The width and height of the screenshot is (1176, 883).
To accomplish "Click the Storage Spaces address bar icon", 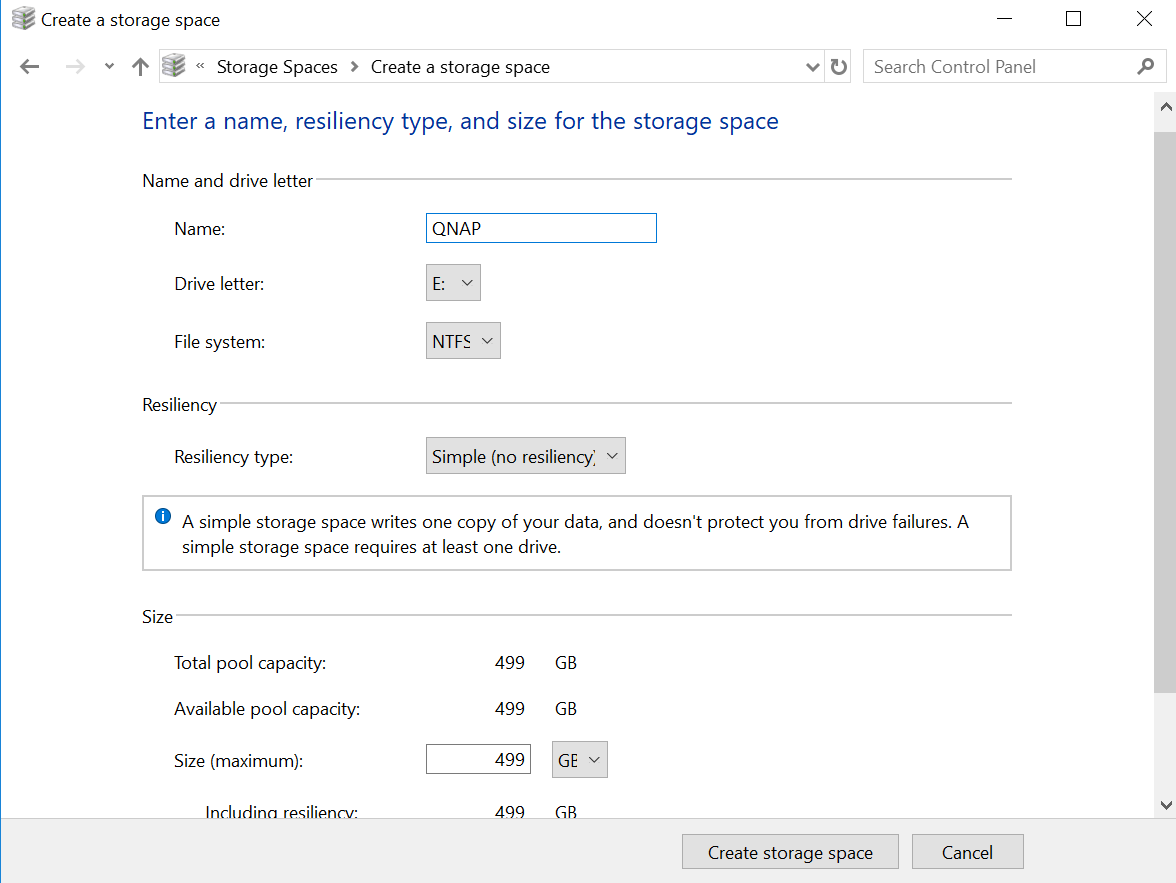I will (174, 66).
